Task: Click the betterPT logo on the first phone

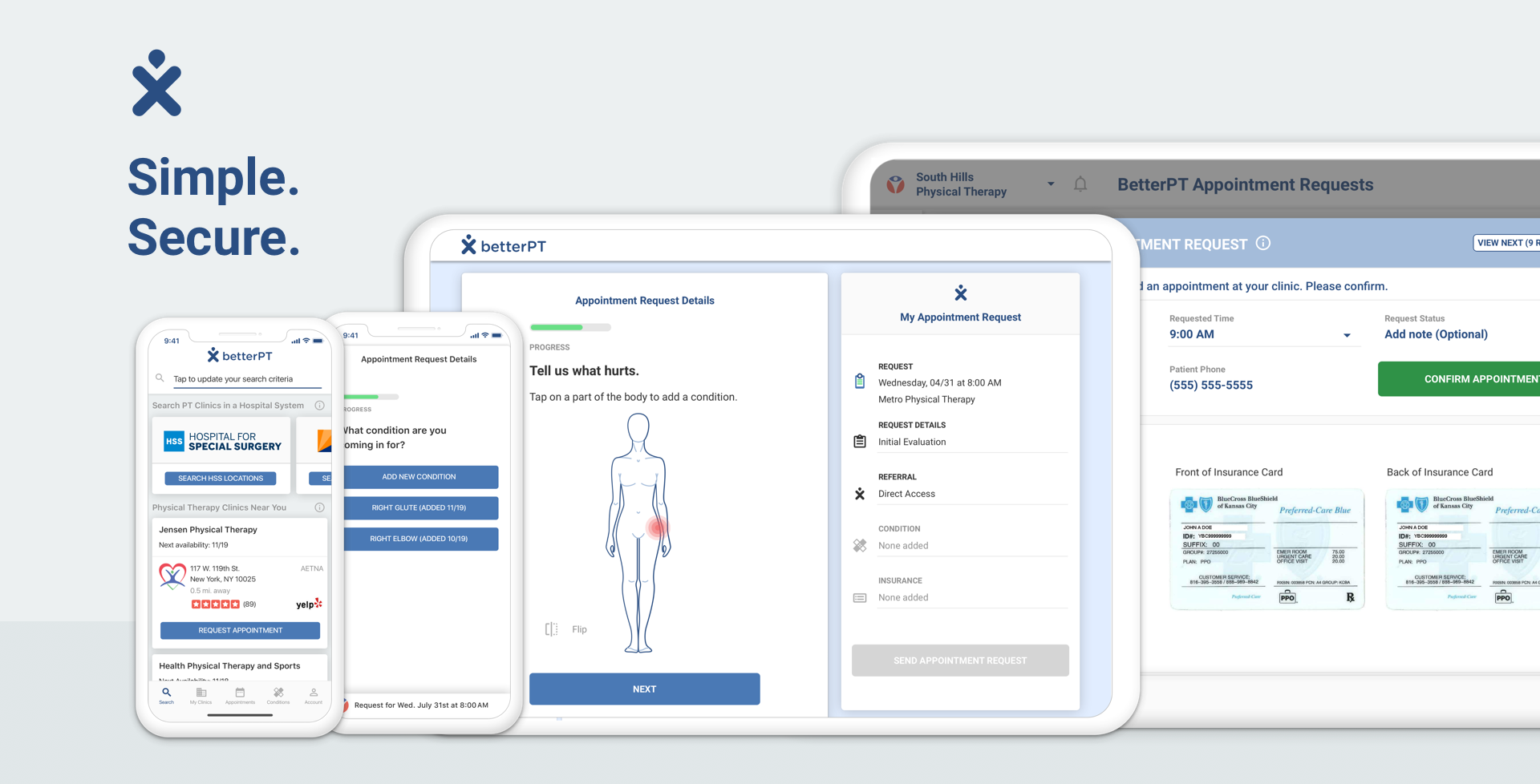Action: (240, 356)
